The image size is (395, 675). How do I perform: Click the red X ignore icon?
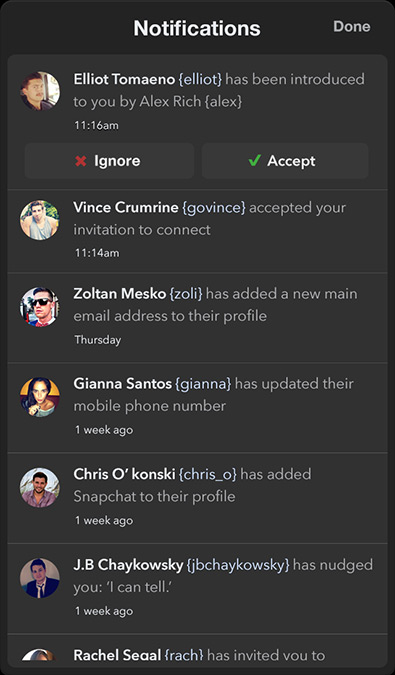coord(81,161)
